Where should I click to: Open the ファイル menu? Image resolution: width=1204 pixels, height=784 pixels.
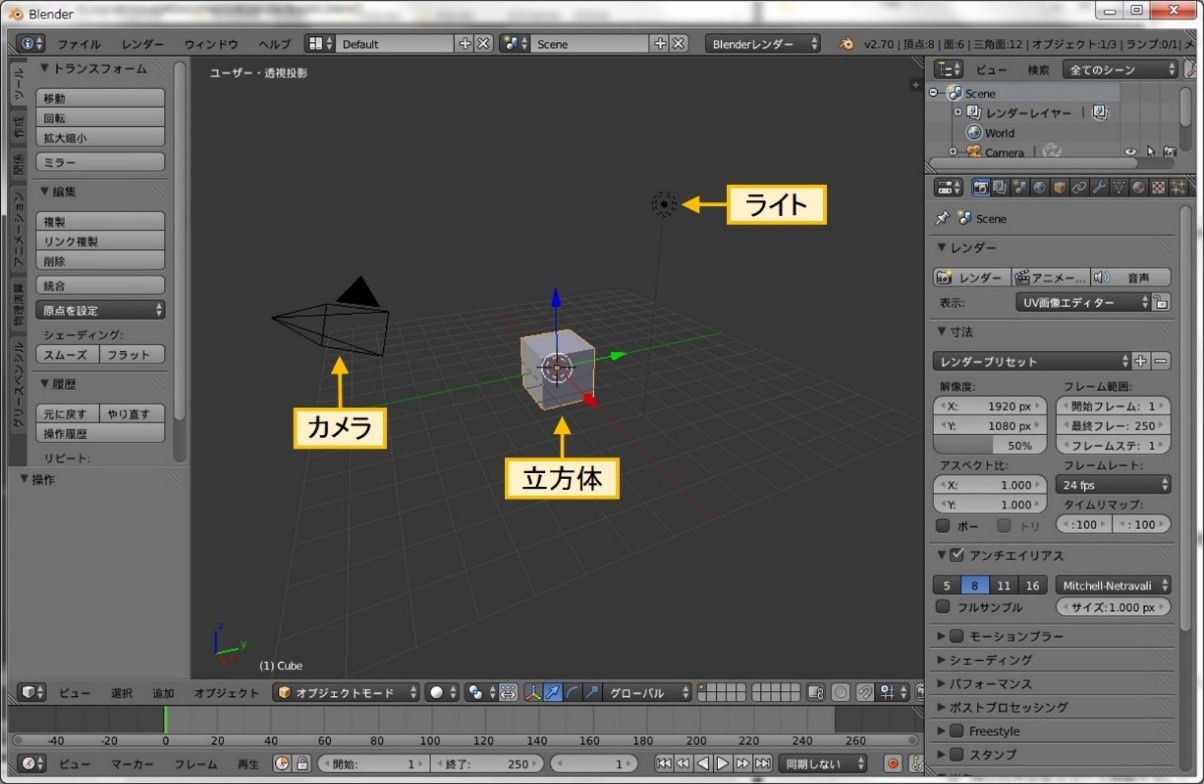[79, 45]
